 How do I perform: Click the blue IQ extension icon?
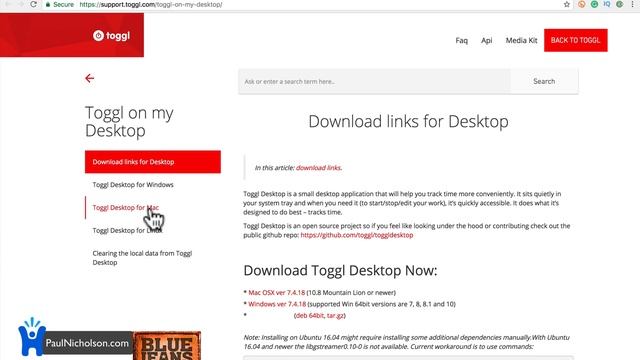point(607,4)
